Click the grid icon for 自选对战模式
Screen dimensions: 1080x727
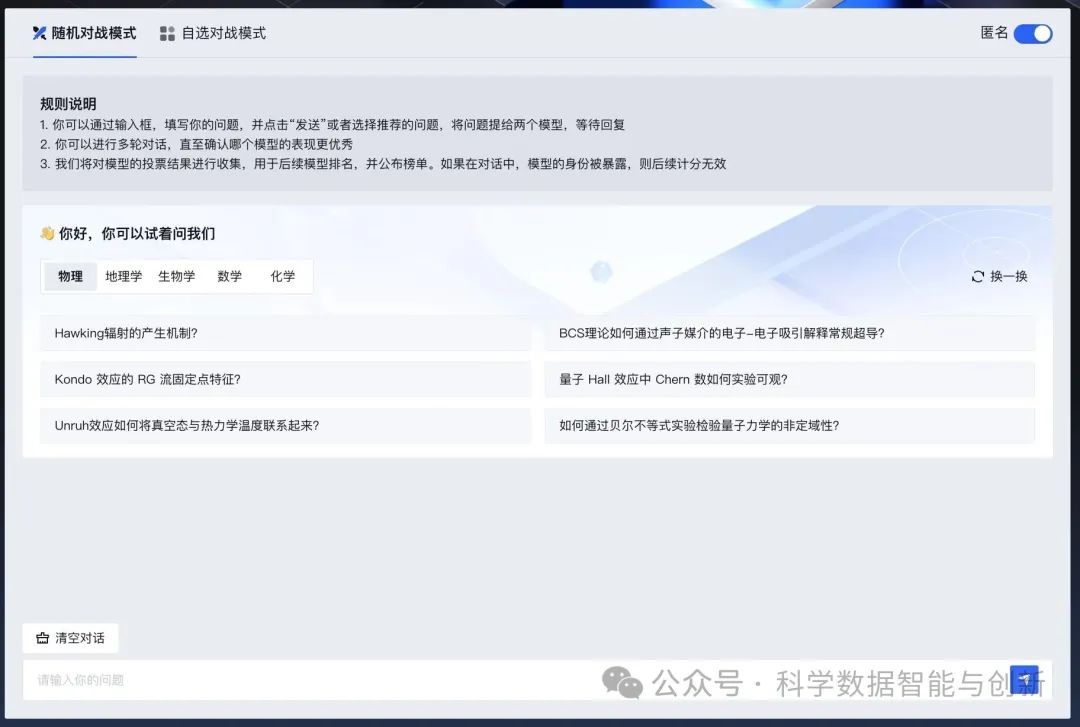[x=167, y=34]
